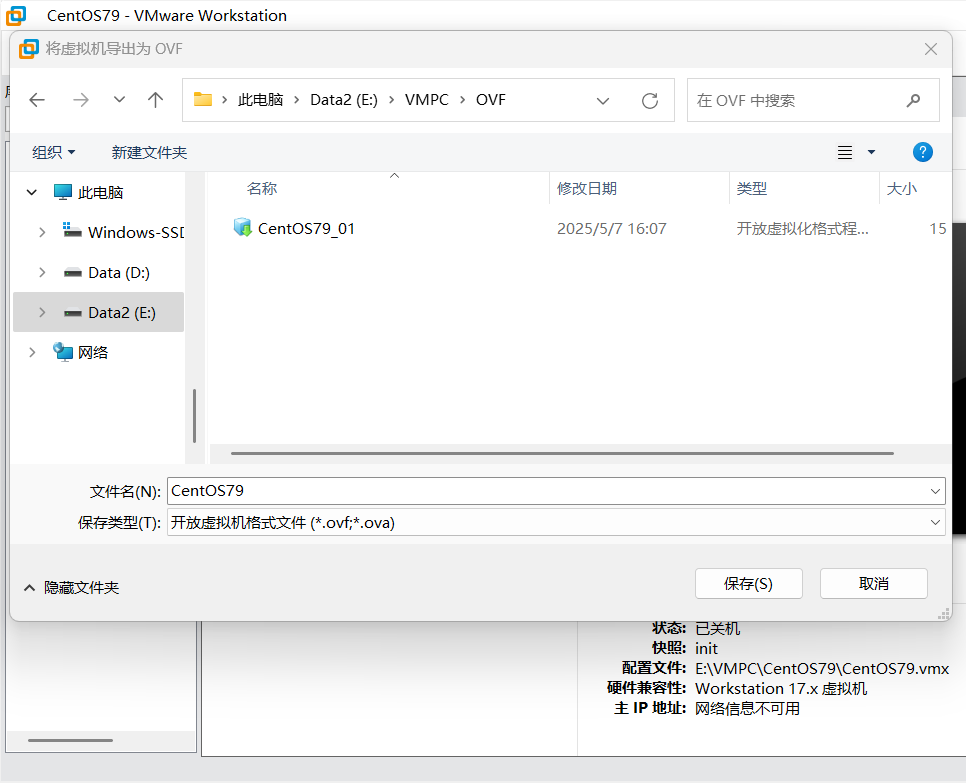Click the VMware Workstation title bar icon

pyautogui.click(x=15, y=15)
